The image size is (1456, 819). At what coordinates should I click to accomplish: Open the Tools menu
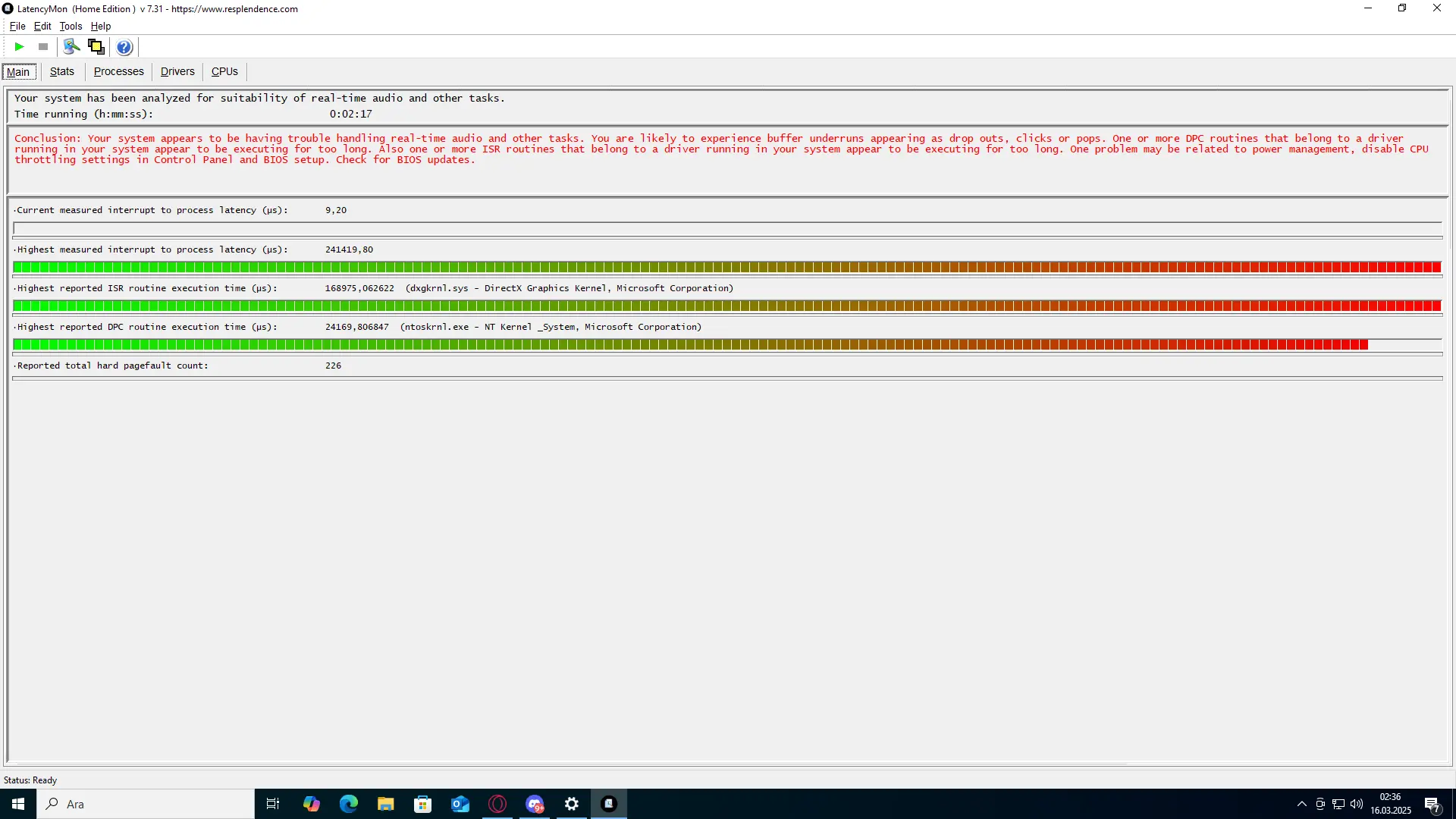coord(71,26)
